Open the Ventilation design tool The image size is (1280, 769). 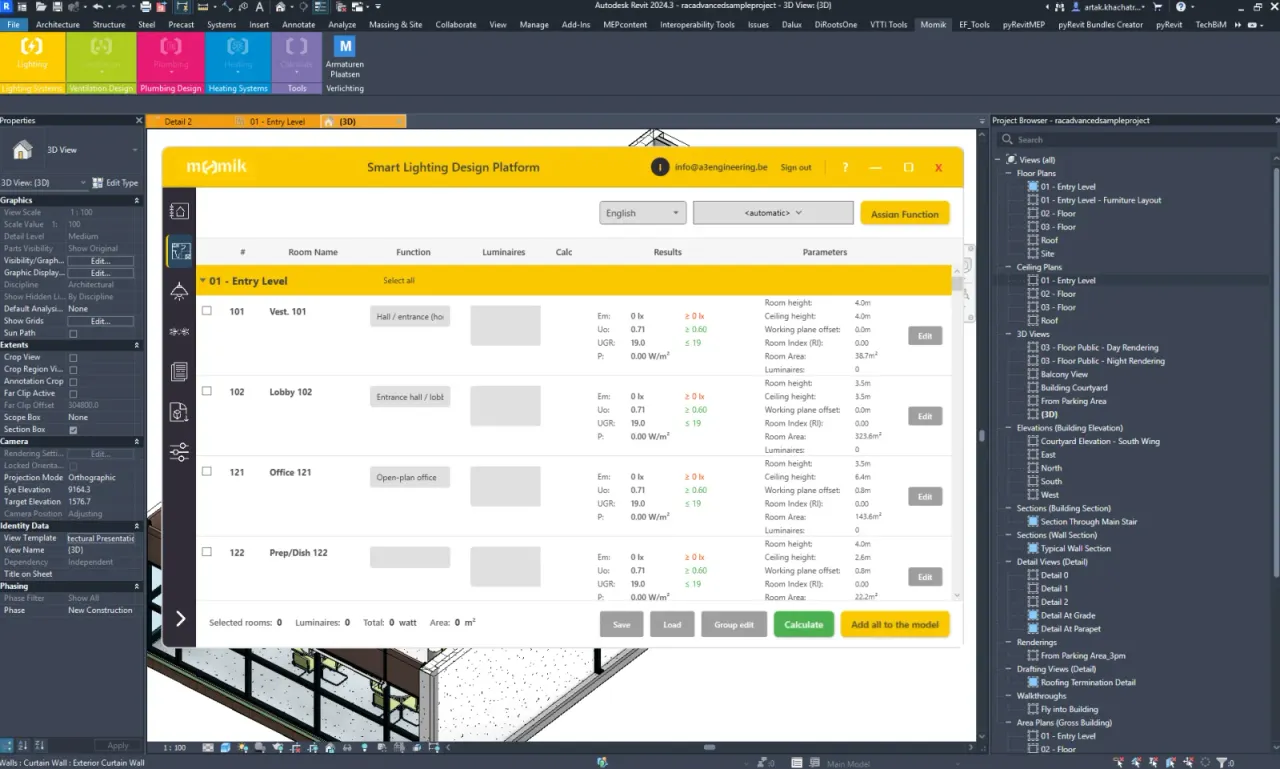101,56
